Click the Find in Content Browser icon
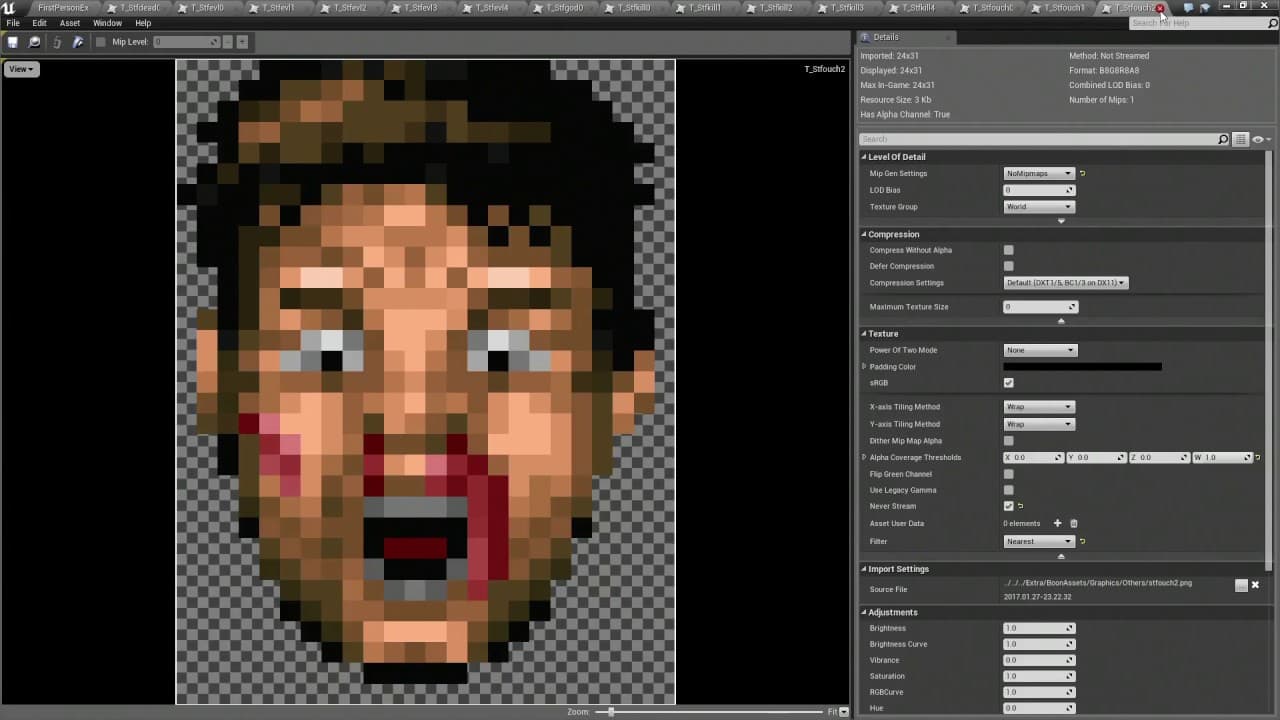Image resolution: width=1280 pixels, height=720 pixels. (x=34, y=42)
